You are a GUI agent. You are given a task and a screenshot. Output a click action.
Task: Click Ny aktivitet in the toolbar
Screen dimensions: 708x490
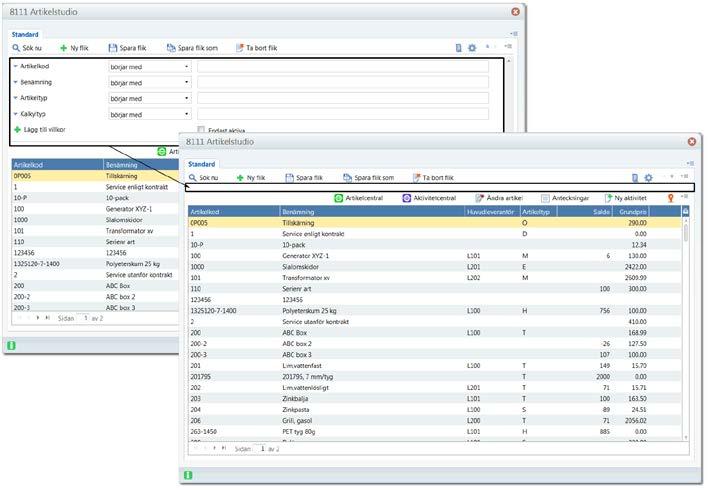coord(625,198)
